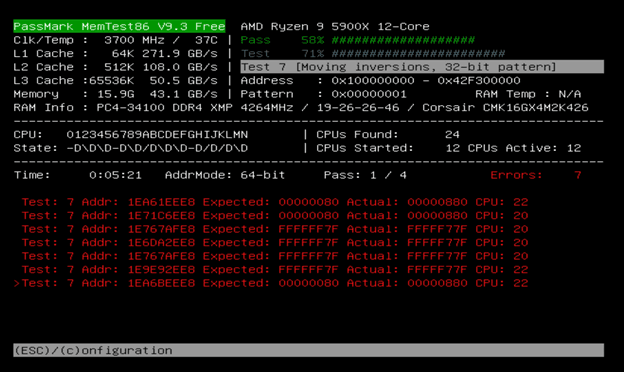Image resolution: width=624 pixels, height=372 pixels.
Task: Click the red Errors: 7 counter
Action: pos(536,175)
